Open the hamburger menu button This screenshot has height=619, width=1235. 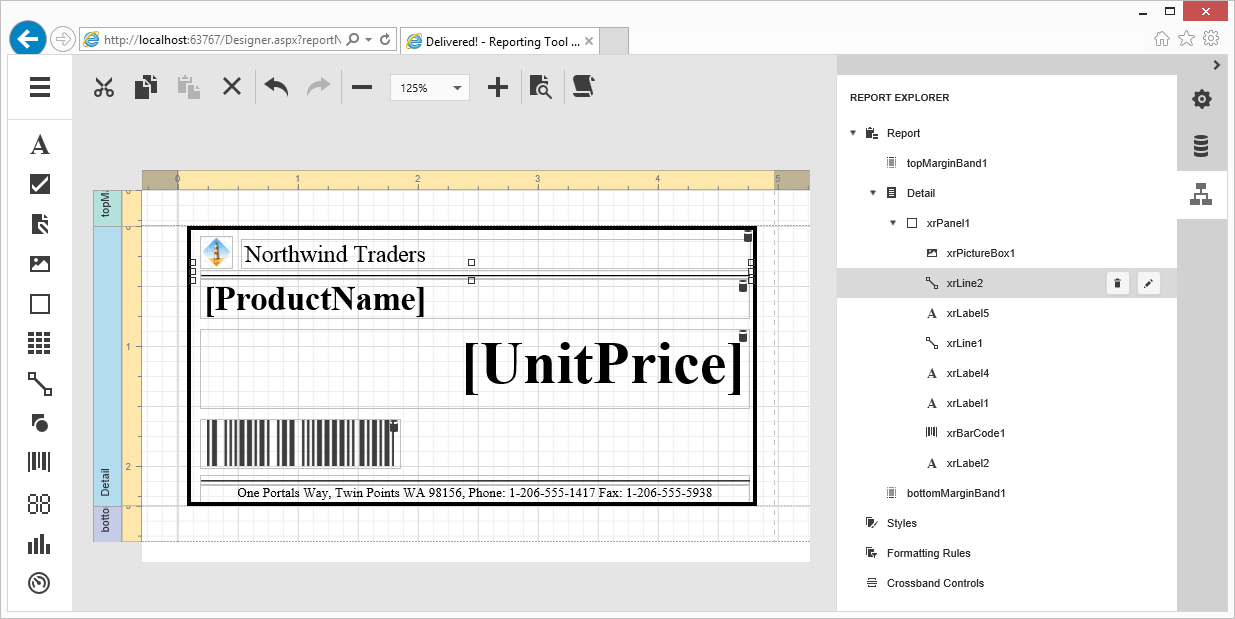(40, 87)
